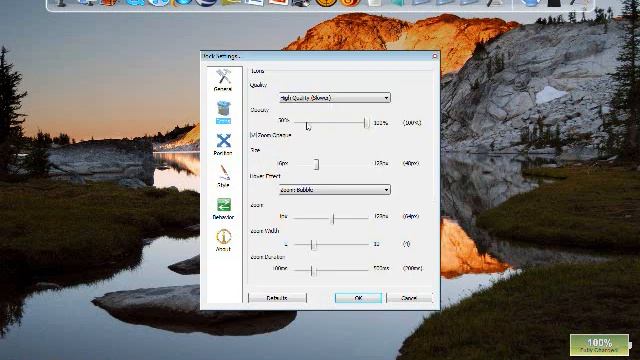Select the Icons settings section
Screen dimensions: 640x360
(223, 112)
